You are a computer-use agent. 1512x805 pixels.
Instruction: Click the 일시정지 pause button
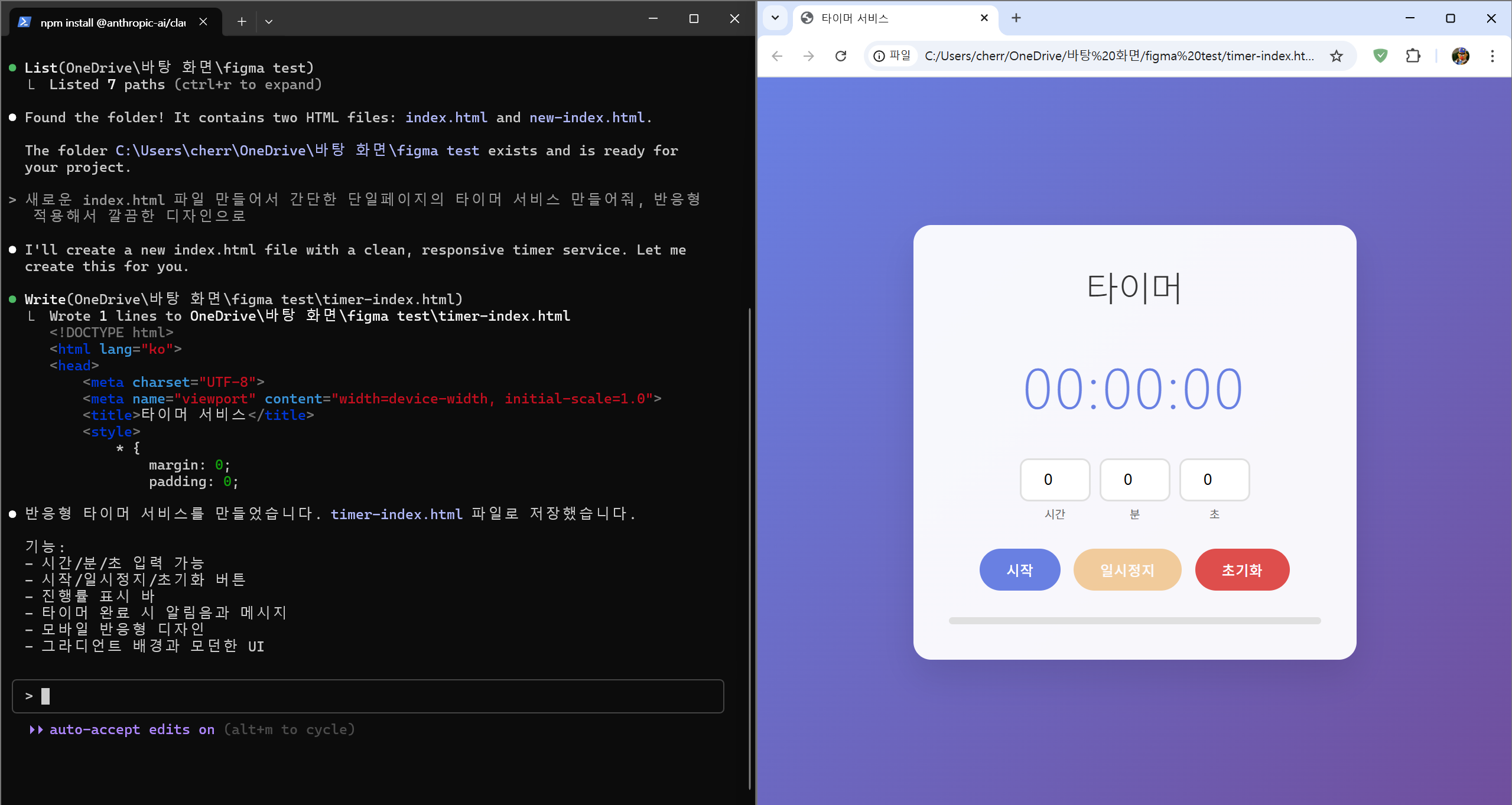coord(1127,570)
